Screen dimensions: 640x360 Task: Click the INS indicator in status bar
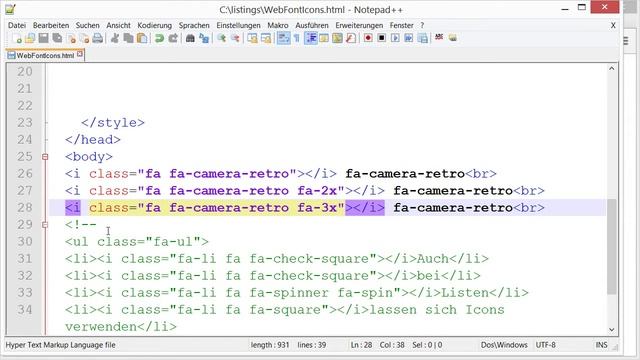(601, 345)
